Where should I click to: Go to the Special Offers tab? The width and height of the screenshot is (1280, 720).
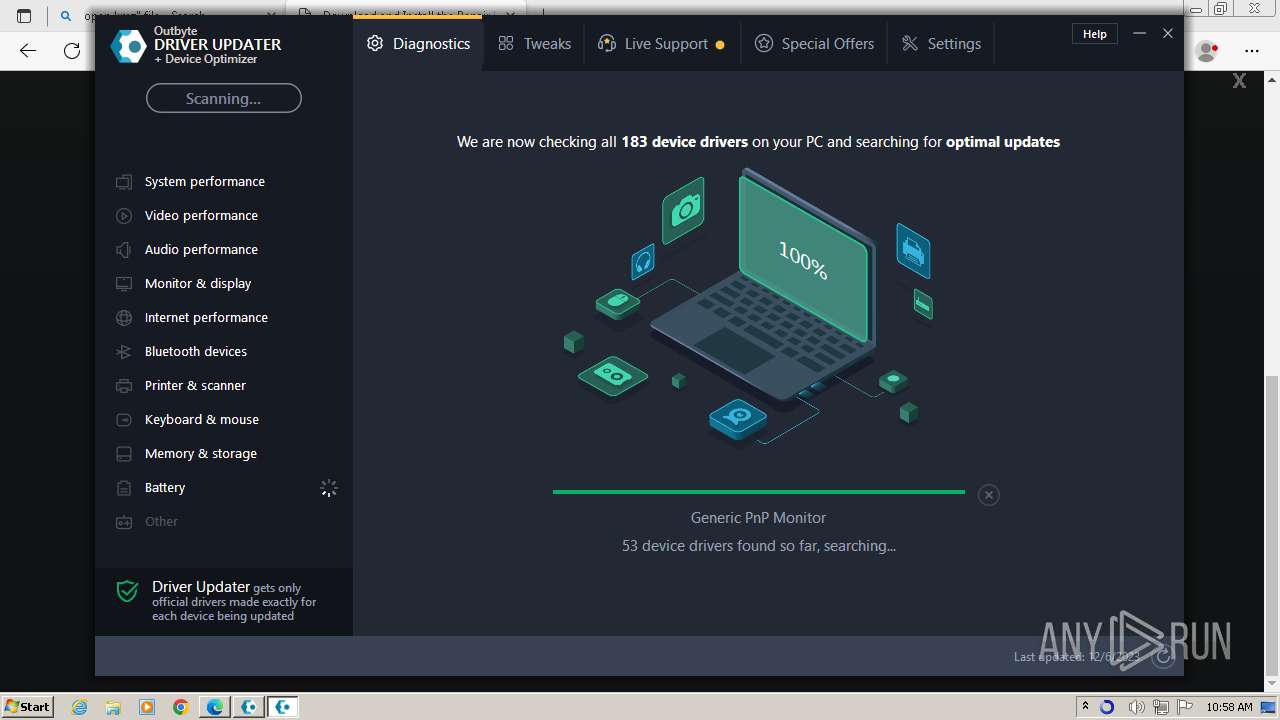[814, 44]
